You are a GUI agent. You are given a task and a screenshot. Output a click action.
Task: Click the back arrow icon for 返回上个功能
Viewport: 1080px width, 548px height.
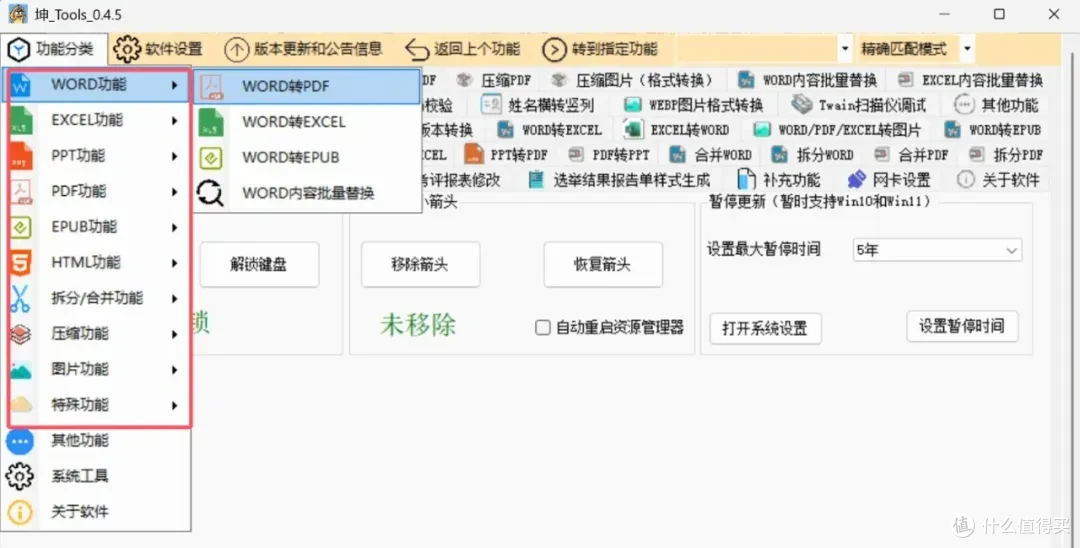pos(417,49)
